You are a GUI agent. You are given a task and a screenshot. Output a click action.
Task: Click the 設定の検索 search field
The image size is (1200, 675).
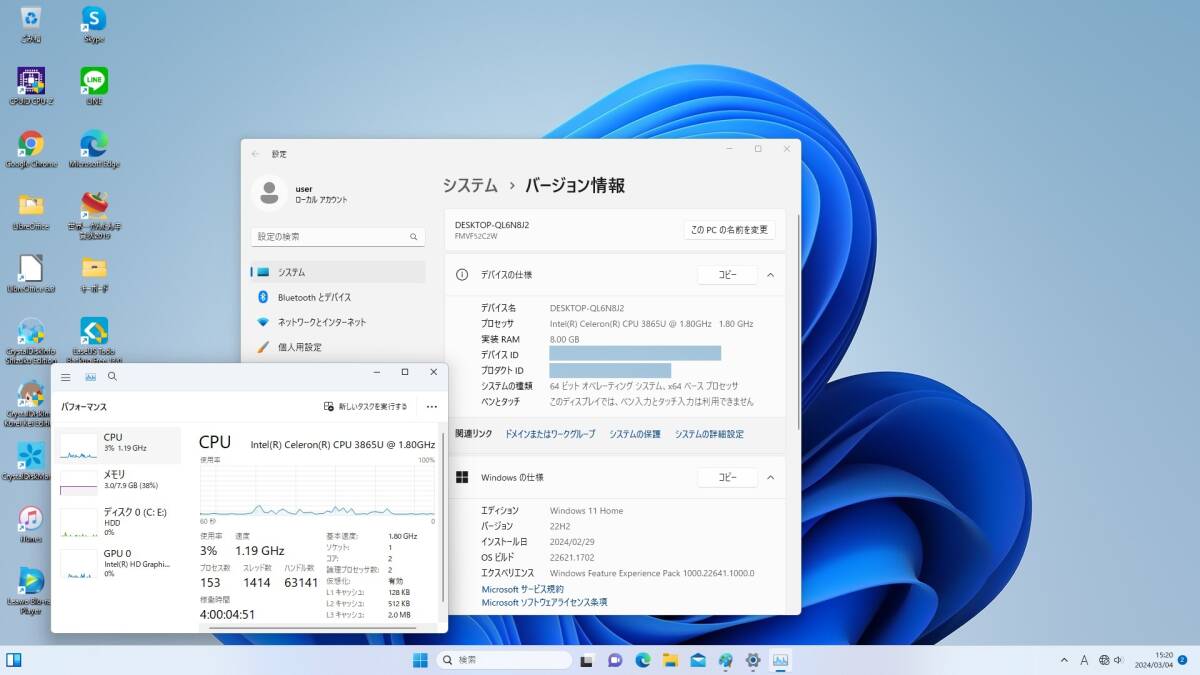pyautogui.click(x=337, y=237)
